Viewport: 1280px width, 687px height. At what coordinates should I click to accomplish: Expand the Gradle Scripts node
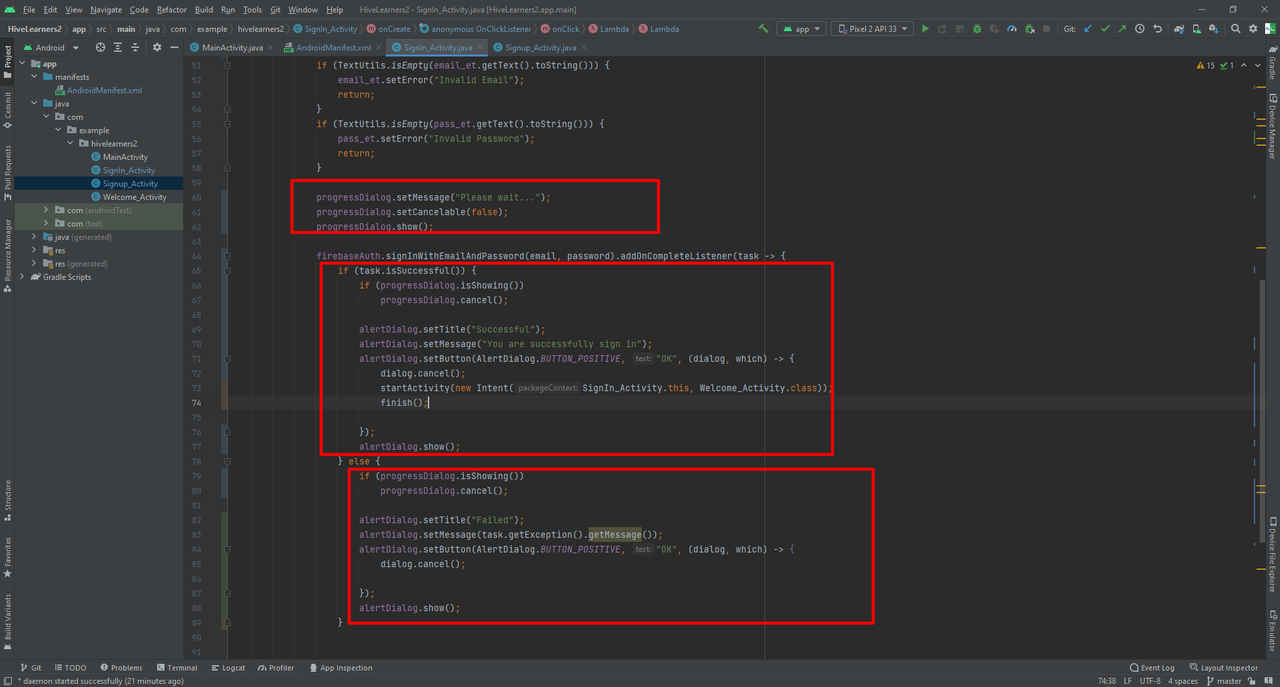tap(22, 277)
